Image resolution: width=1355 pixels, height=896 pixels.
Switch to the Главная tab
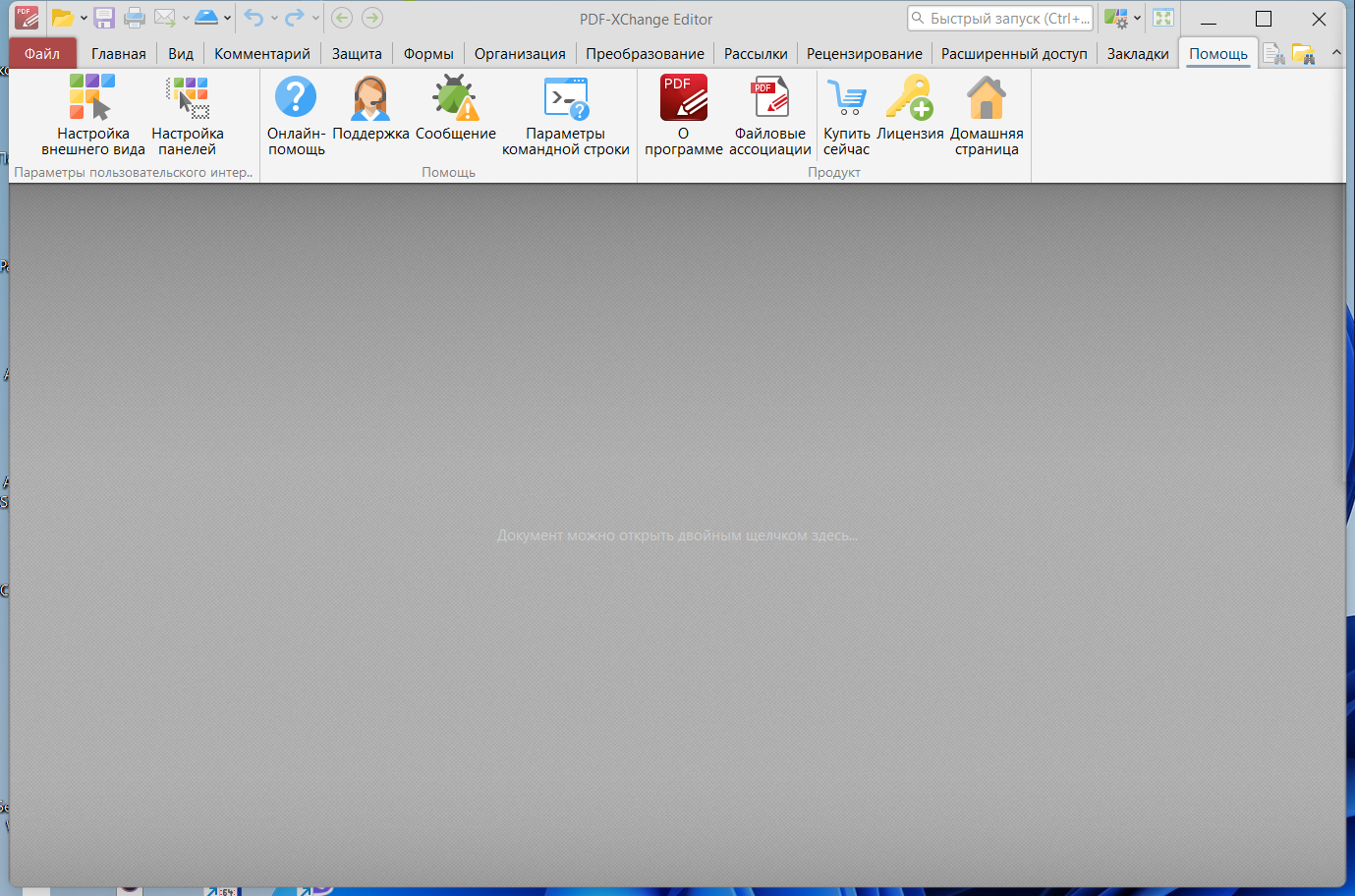pos(119,54)
